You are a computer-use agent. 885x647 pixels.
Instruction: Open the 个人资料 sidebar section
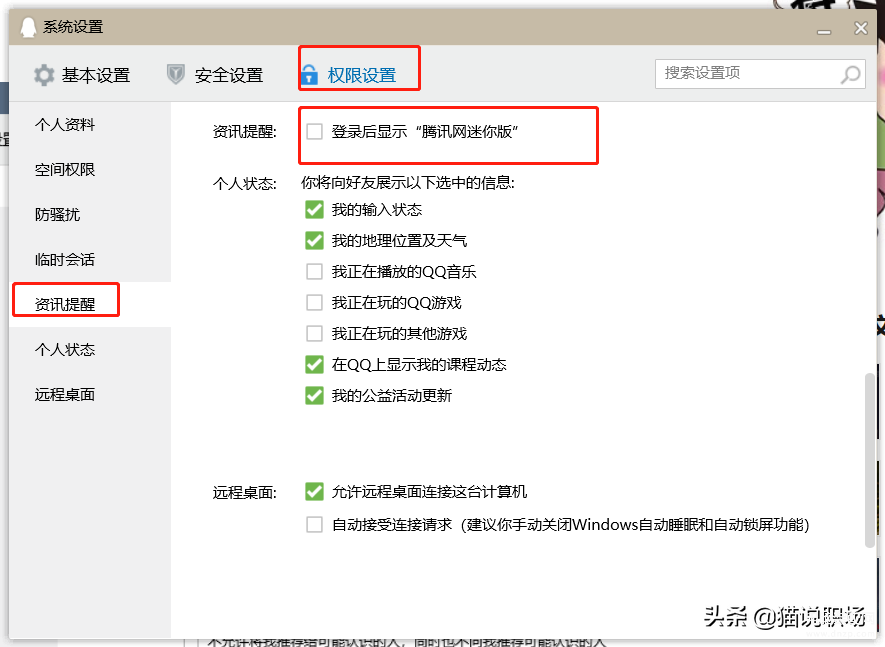65,125
